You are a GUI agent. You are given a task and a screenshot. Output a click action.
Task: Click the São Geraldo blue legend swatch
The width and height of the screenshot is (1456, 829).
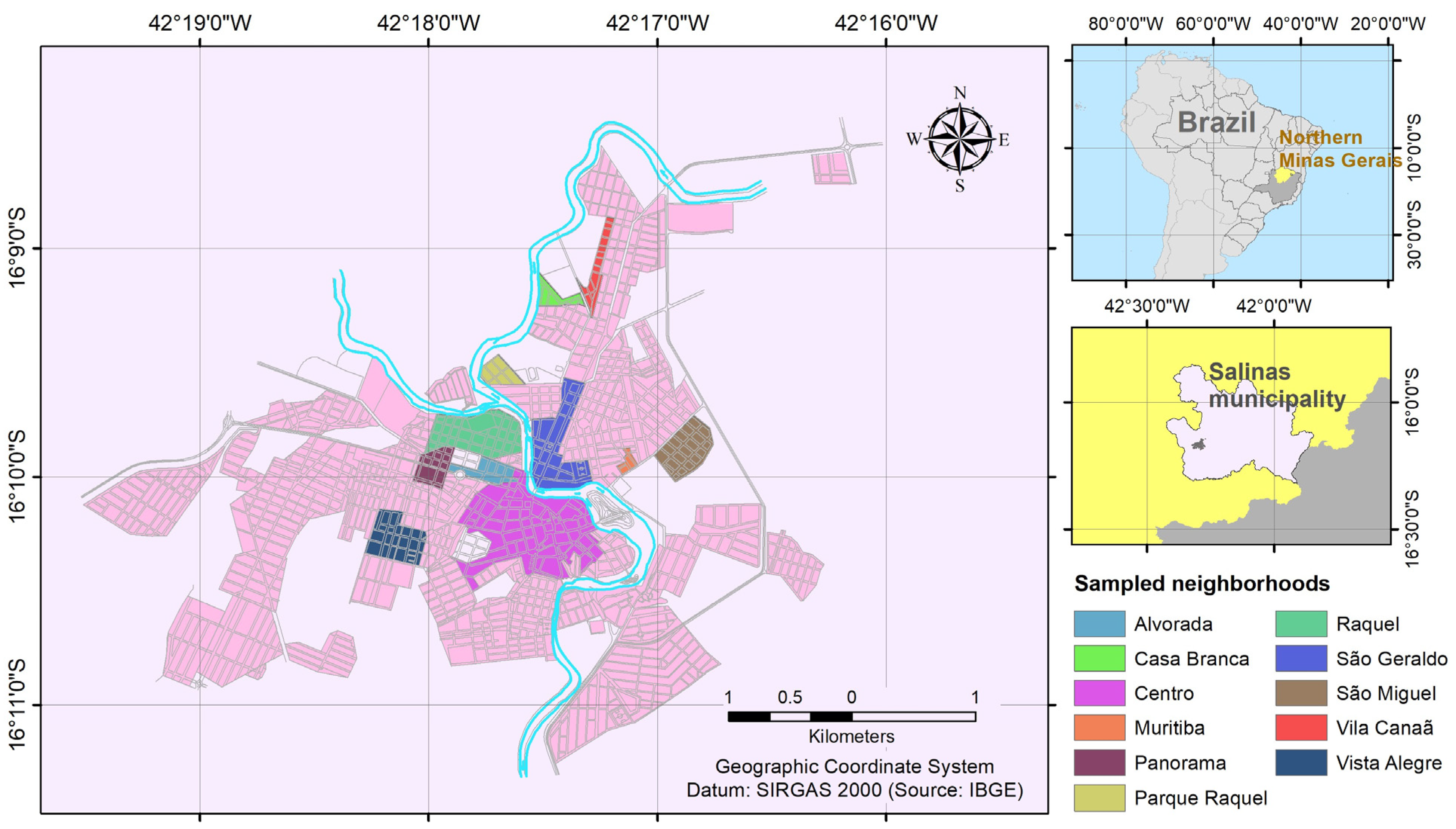tap(1301, 659)
